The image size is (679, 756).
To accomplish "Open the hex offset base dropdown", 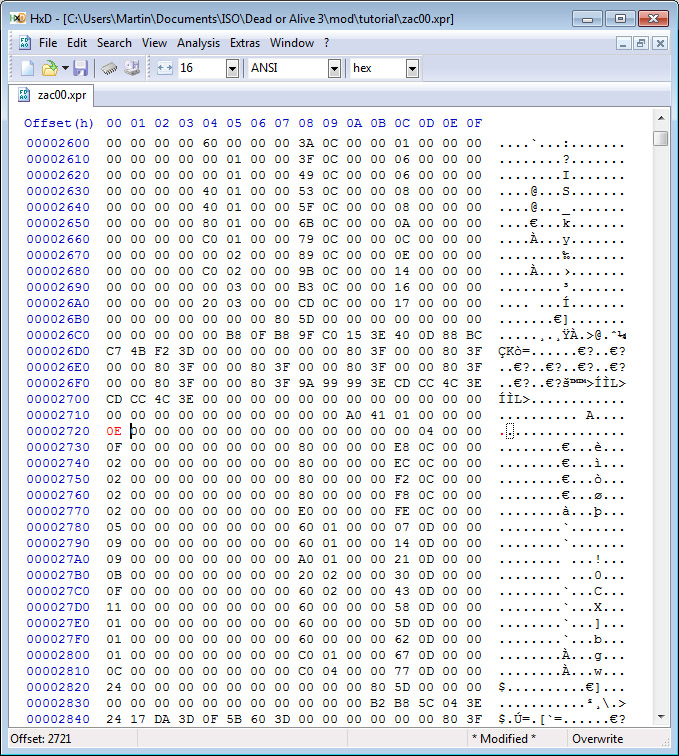I will pos(412,68).
